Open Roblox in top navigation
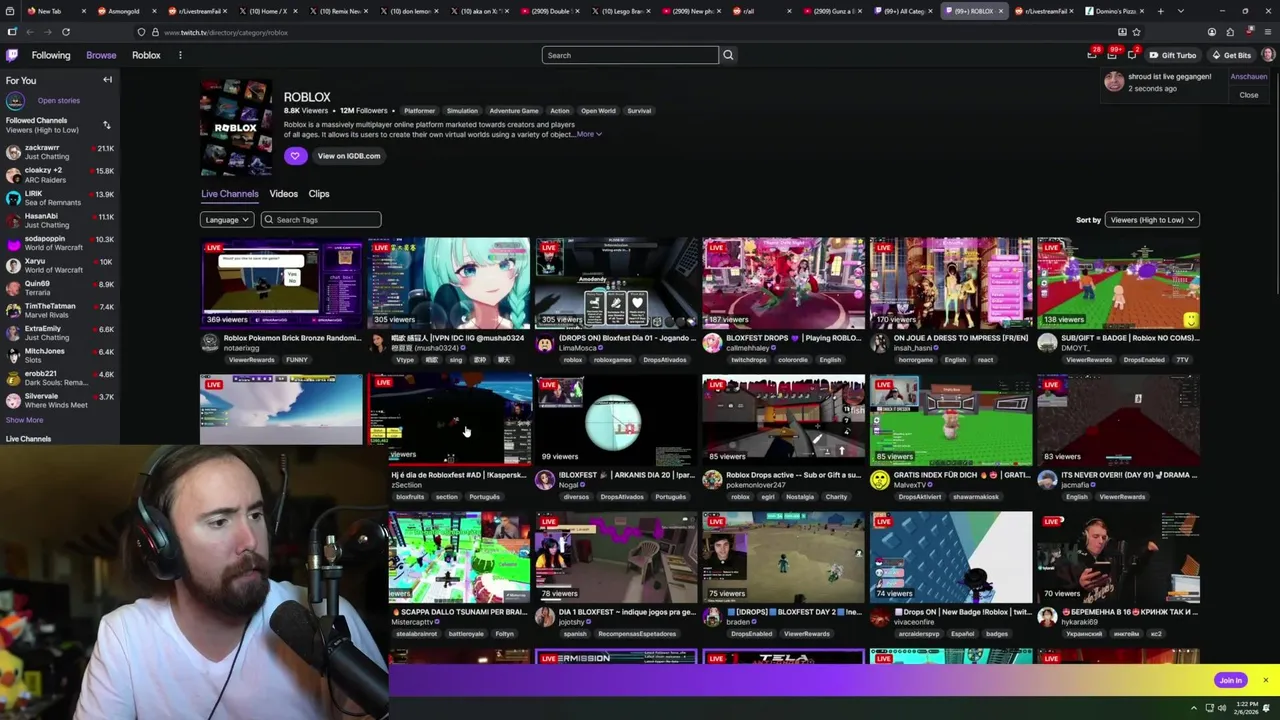 pos(146,55)
